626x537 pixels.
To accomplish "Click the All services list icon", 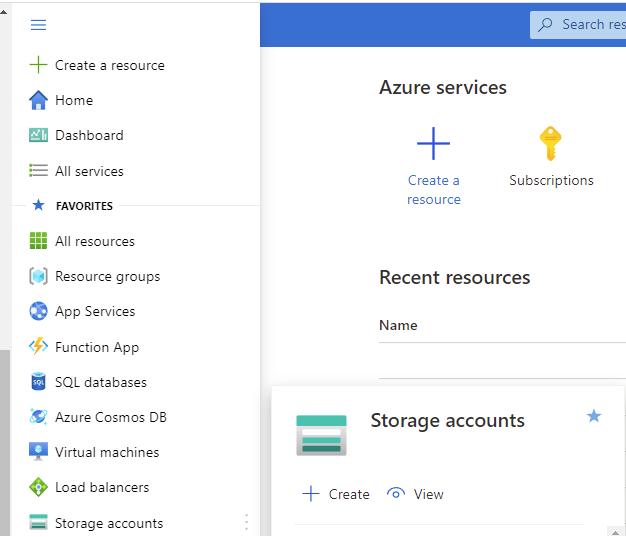I will click(x=38, y=170).
